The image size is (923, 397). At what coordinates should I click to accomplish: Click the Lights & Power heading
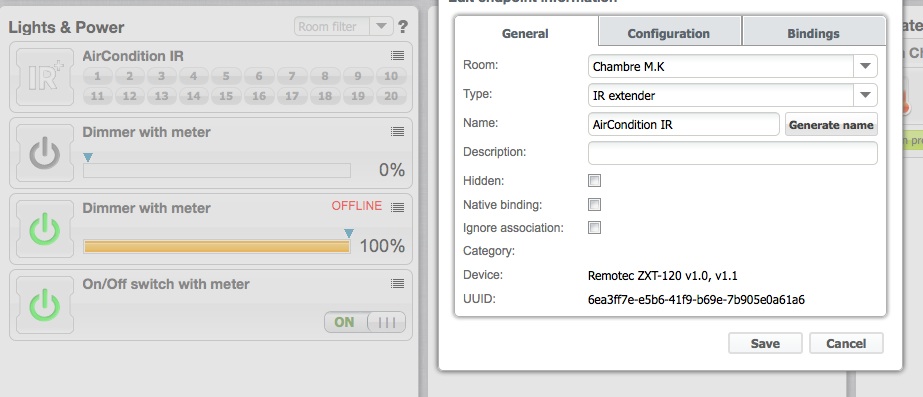click(67, 27)
